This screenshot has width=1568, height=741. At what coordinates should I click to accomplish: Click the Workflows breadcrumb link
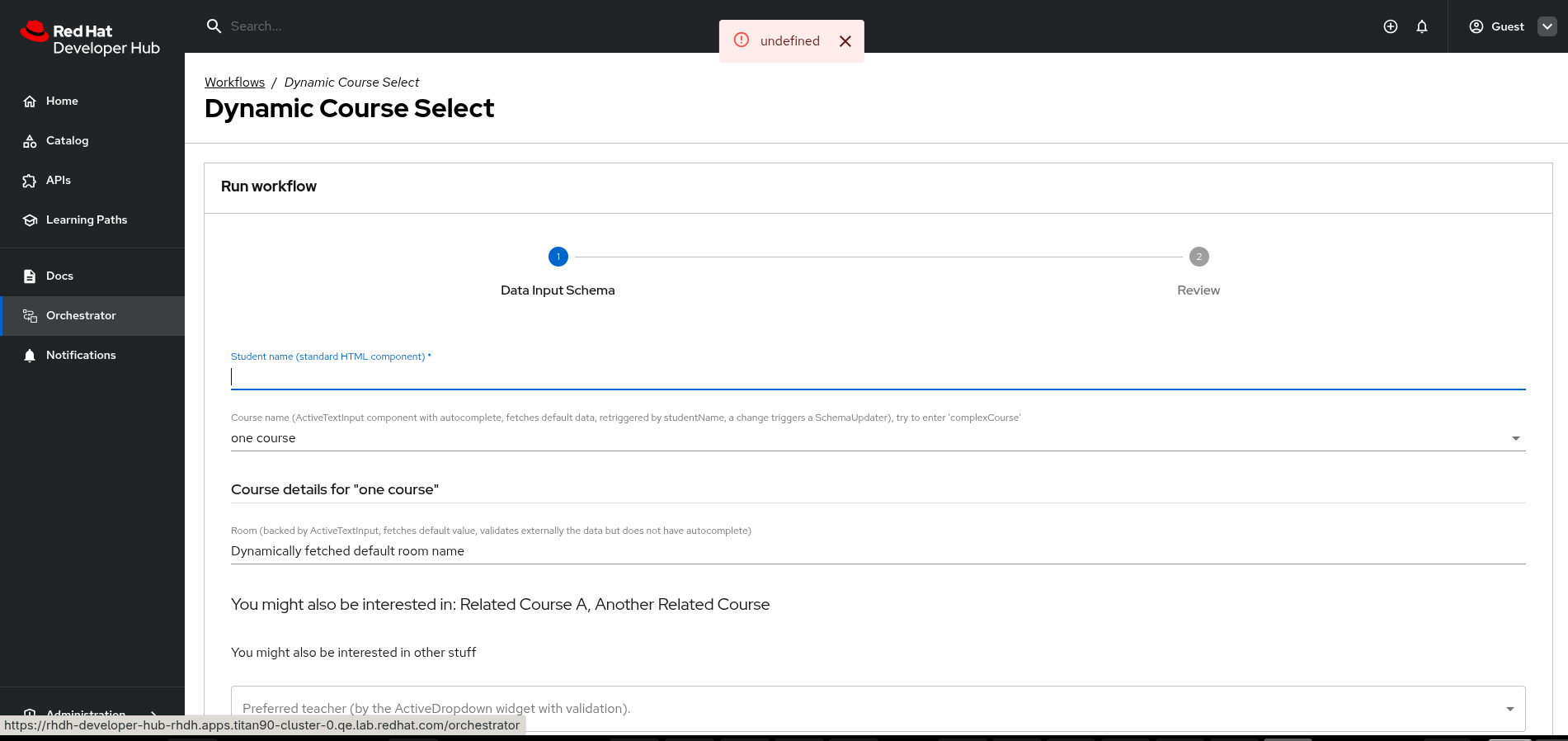[x=234, y=83]
